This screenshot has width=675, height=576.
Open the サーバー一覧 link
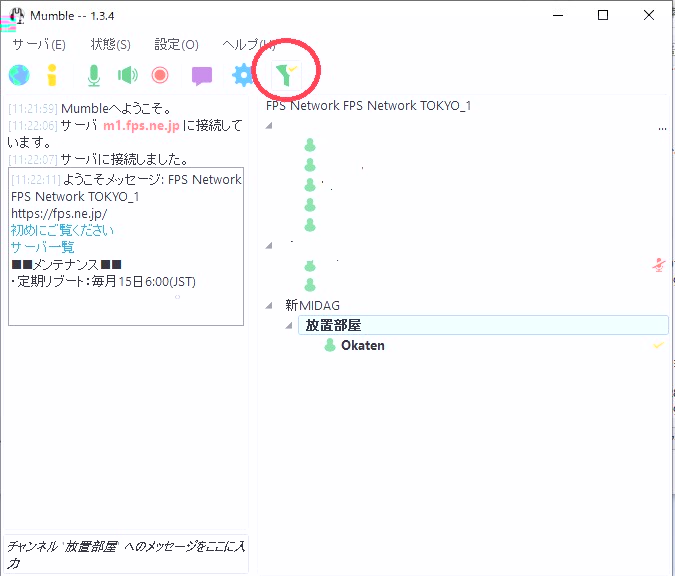tap(43, 248)
